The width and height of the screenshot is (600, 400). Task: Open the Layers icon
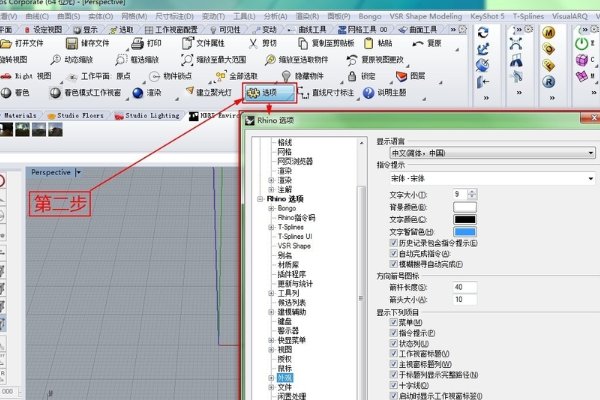tap(401, 76)
